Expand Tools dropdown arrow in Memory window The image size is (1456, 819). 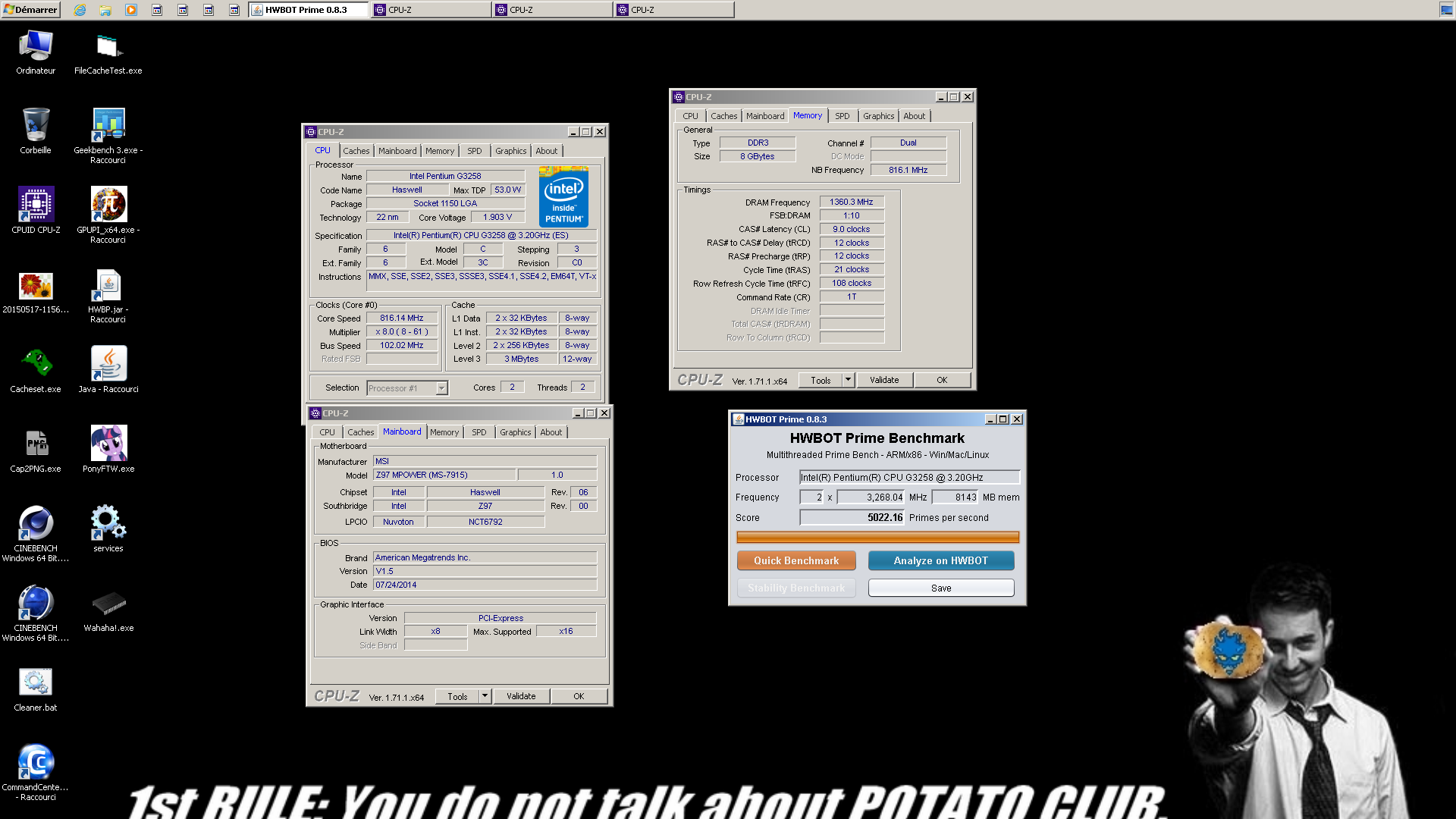(x=849, y=380)
